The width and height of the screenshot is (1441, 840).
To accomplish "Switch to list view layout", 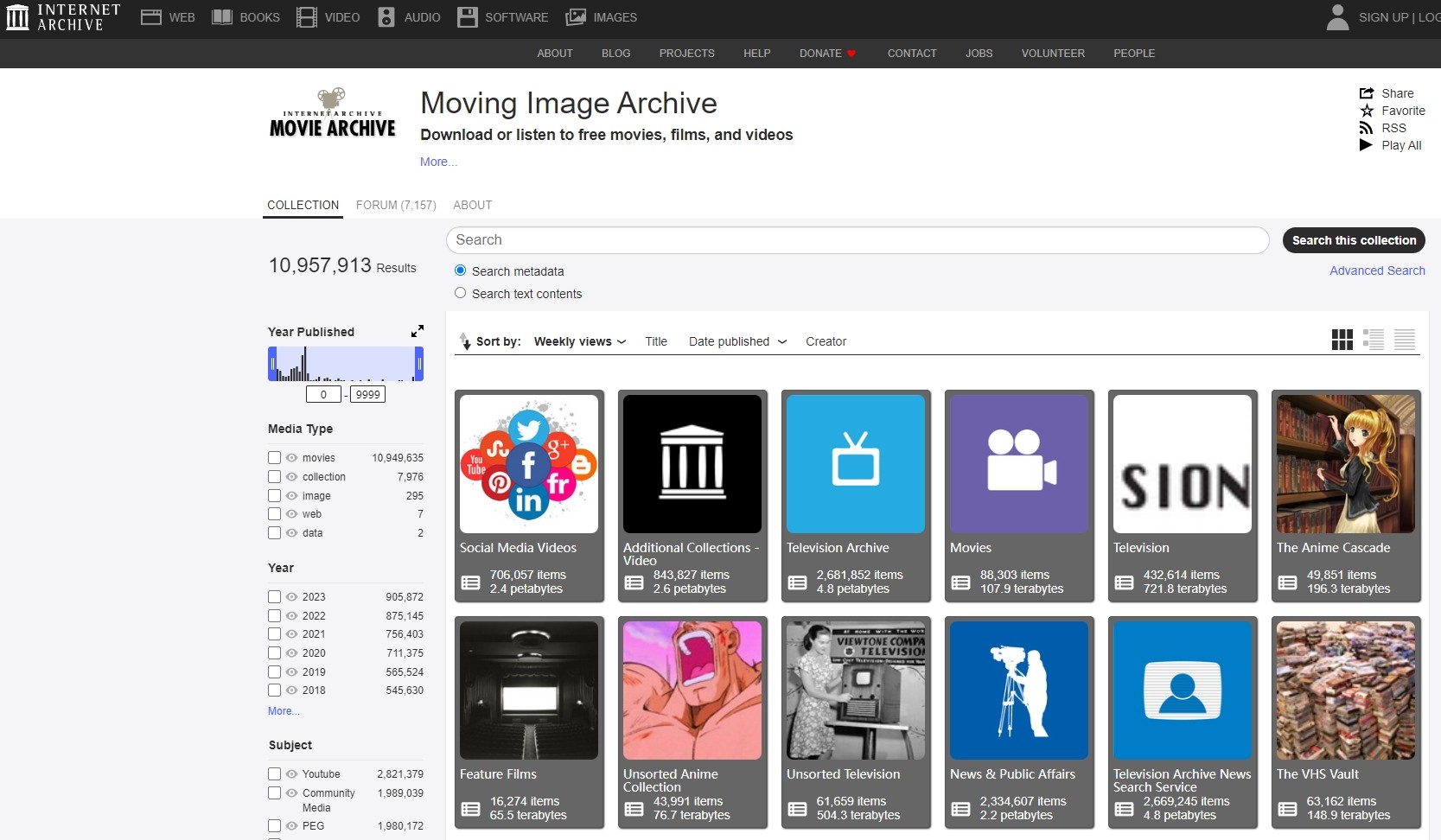I will tap(1374, 340).
